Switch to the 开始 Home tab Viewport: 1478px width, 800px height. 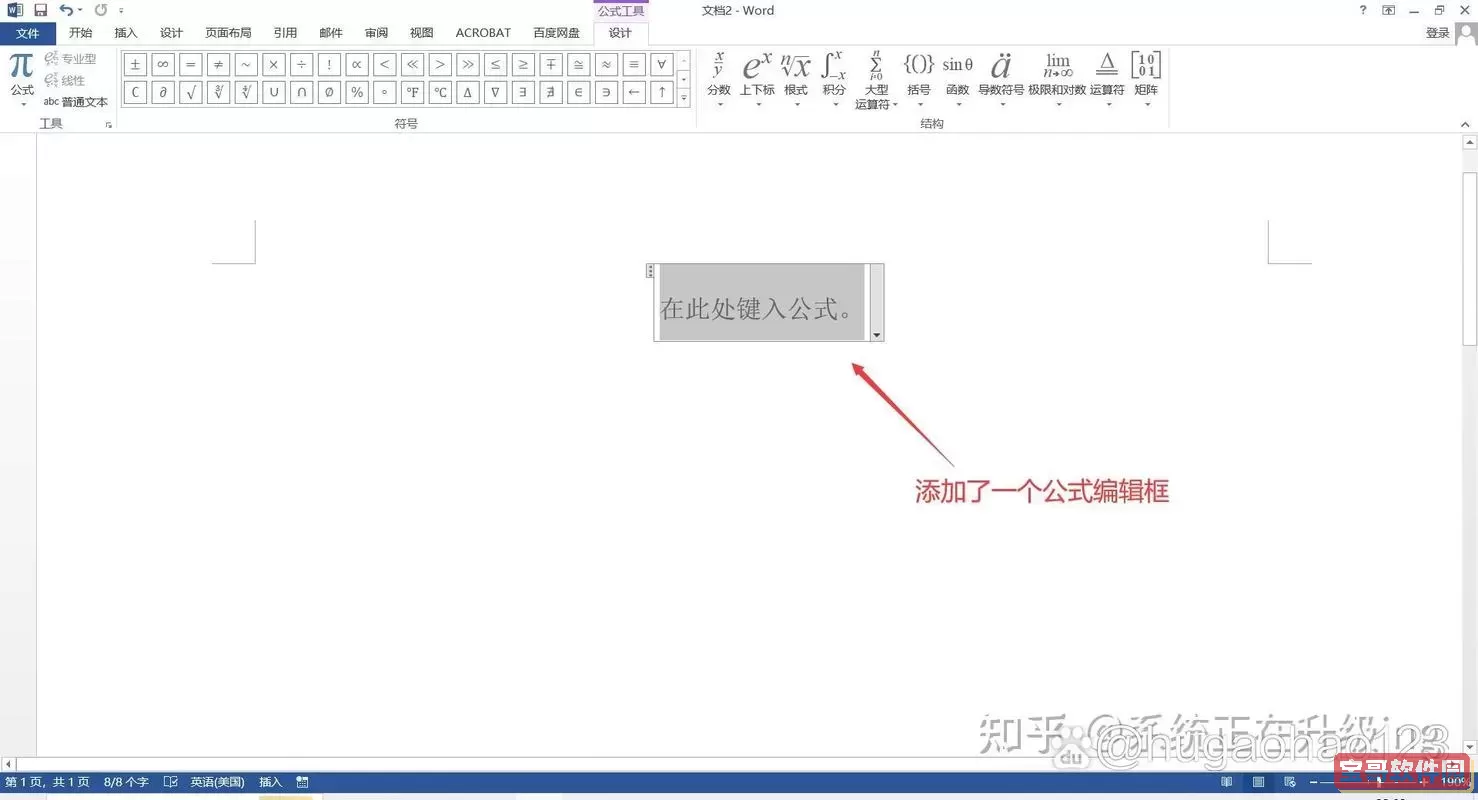pos(80,33)
